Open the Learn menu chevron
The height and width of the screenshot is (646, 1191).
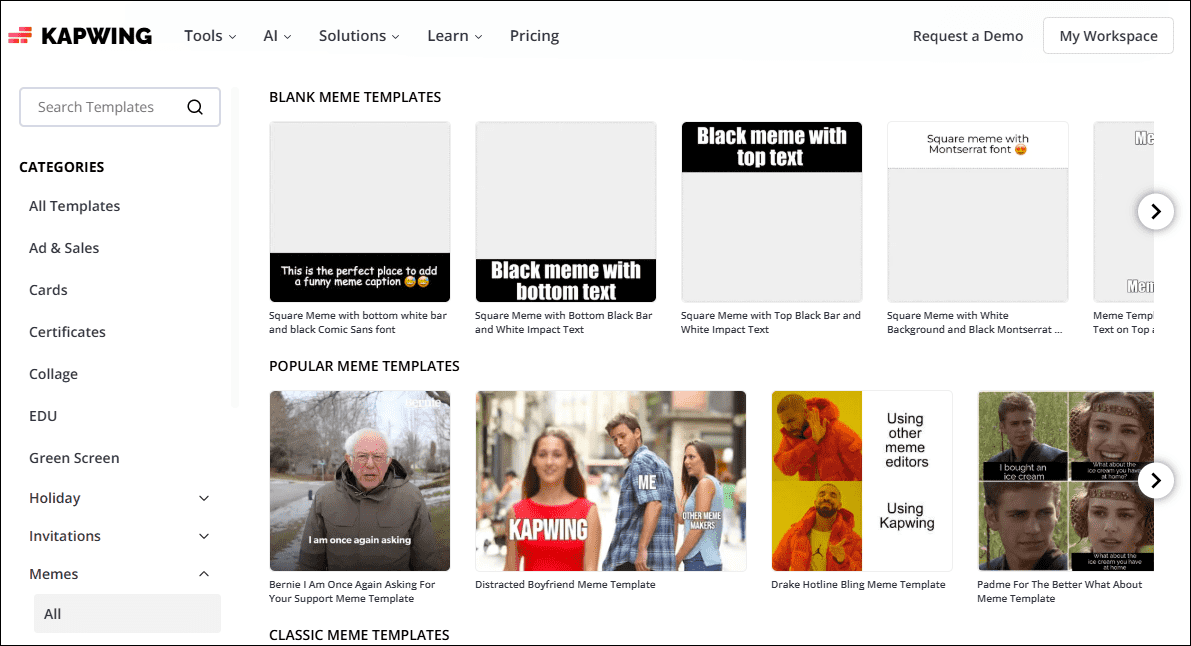(x=480, y=36)
